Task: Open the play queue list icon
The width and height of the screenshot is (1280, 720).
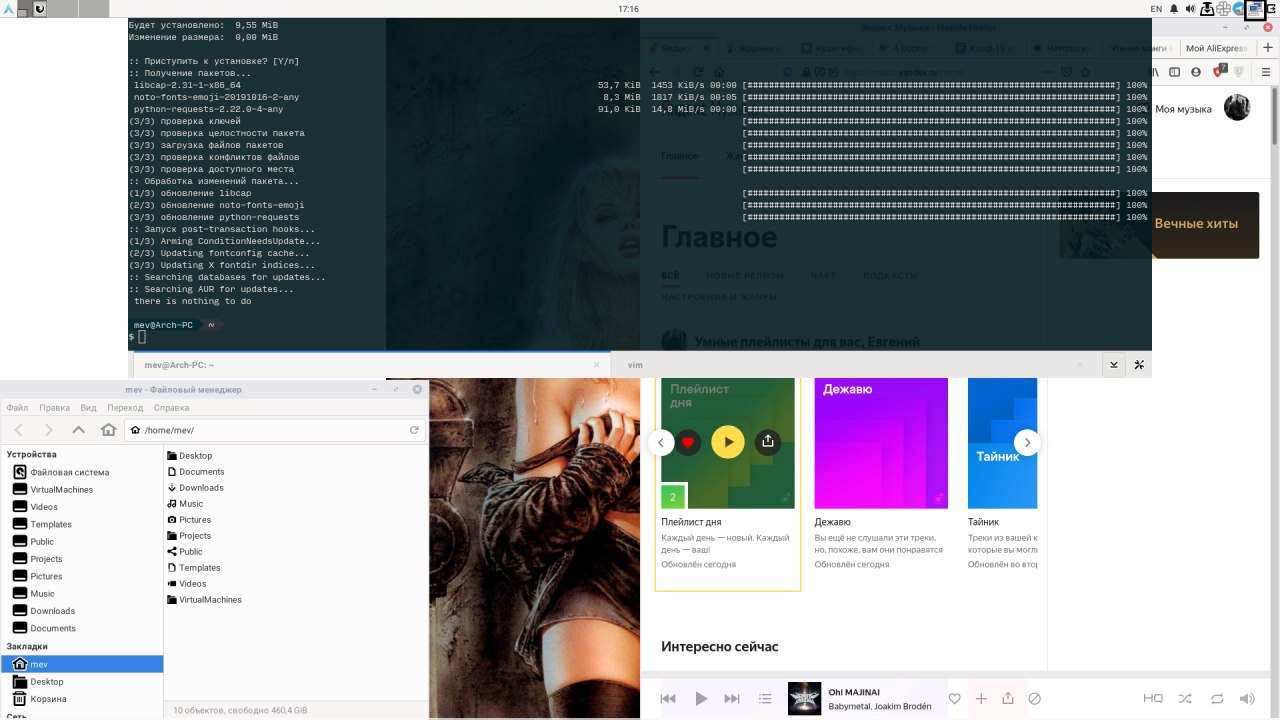Action: click(765, 699)
